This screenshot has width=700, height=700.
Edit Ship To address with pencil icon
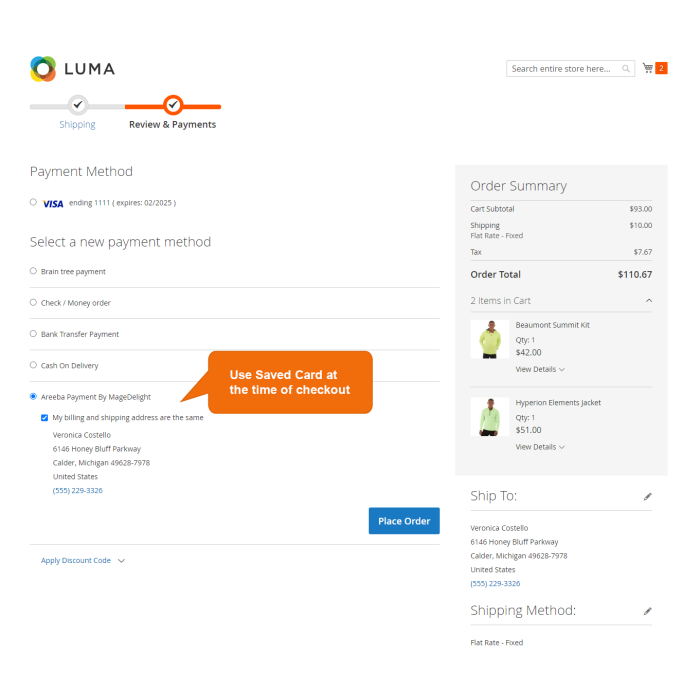tap(647, 496)
